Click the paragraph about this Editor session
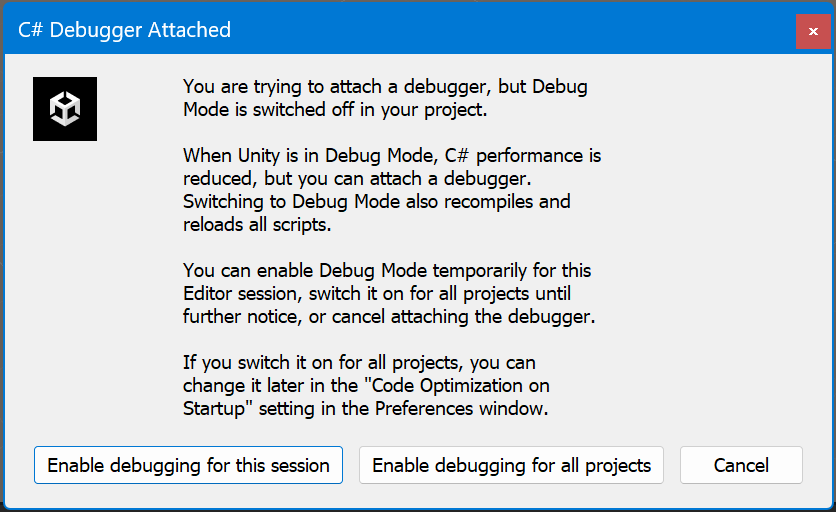The width and height of the screenshot is (836, 512). (x=390, y=294)
